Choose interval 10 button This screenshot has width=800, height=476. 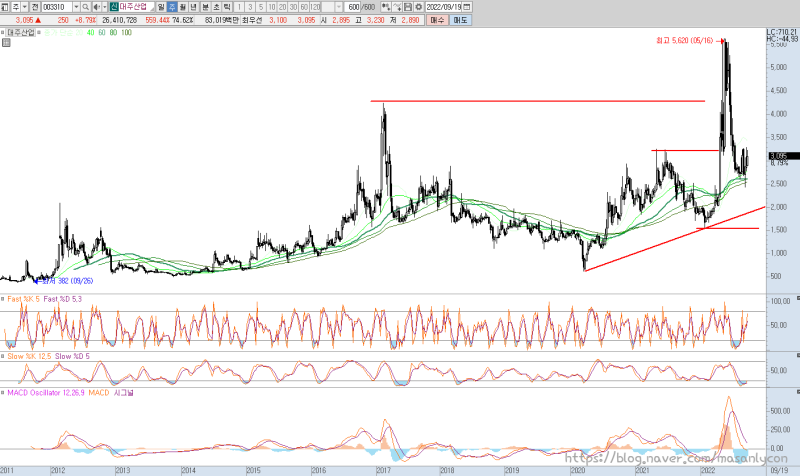(x=271, y=7)
